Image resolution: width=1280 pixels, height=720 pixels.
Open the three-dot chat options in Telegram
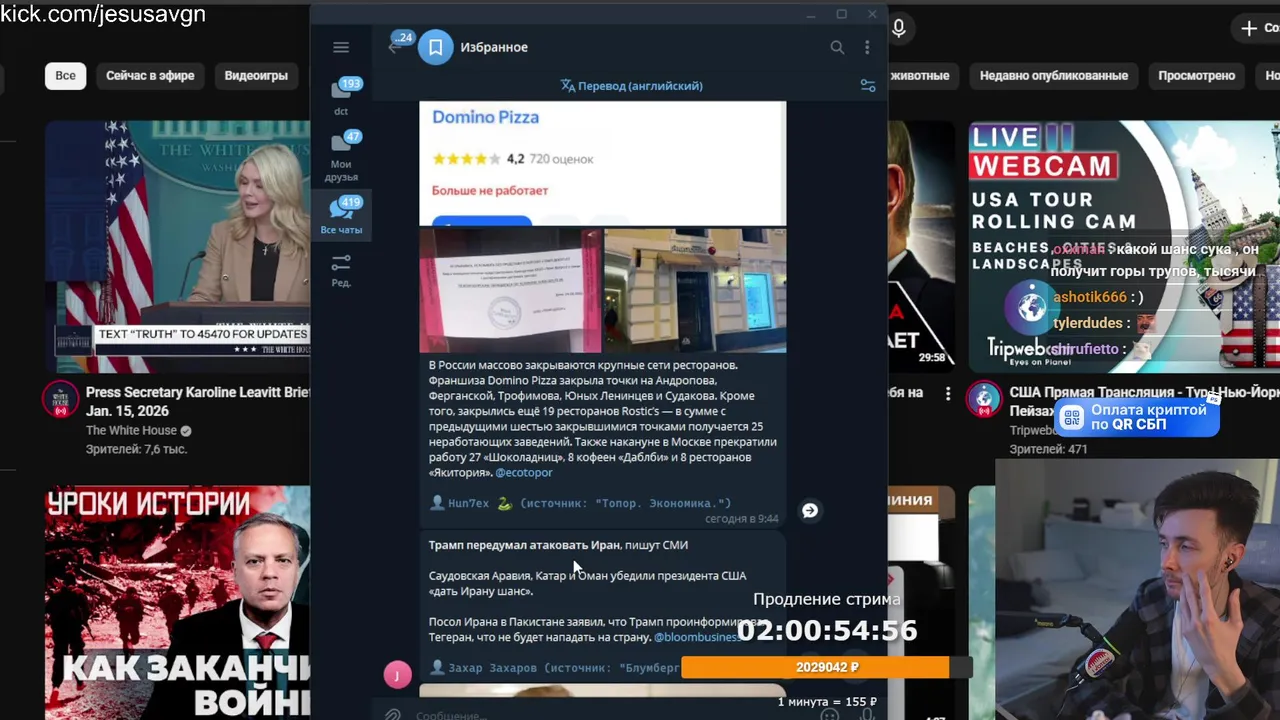(867, 47)
